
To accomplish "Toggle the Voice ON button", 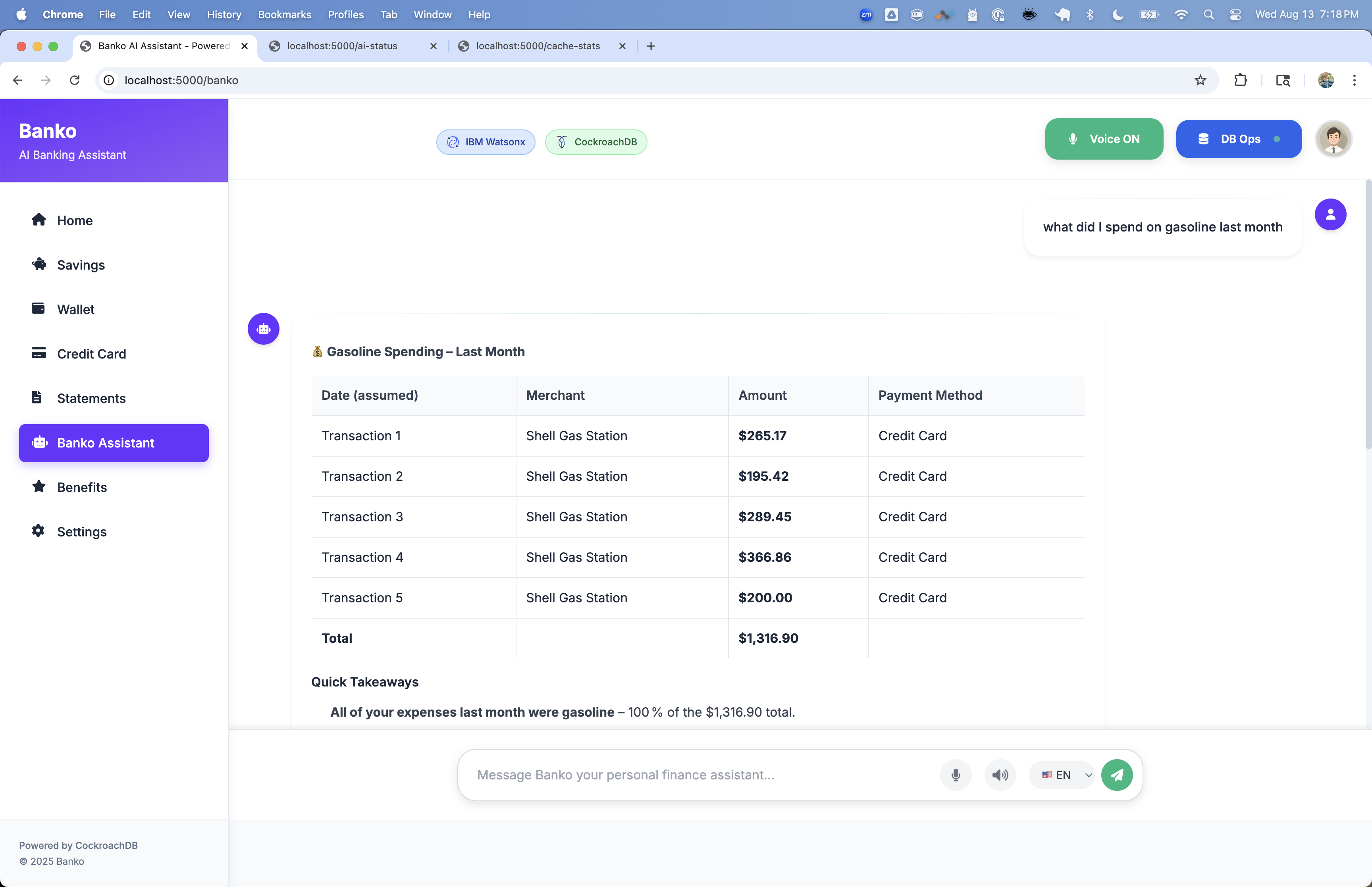I will click(1104, 139).
